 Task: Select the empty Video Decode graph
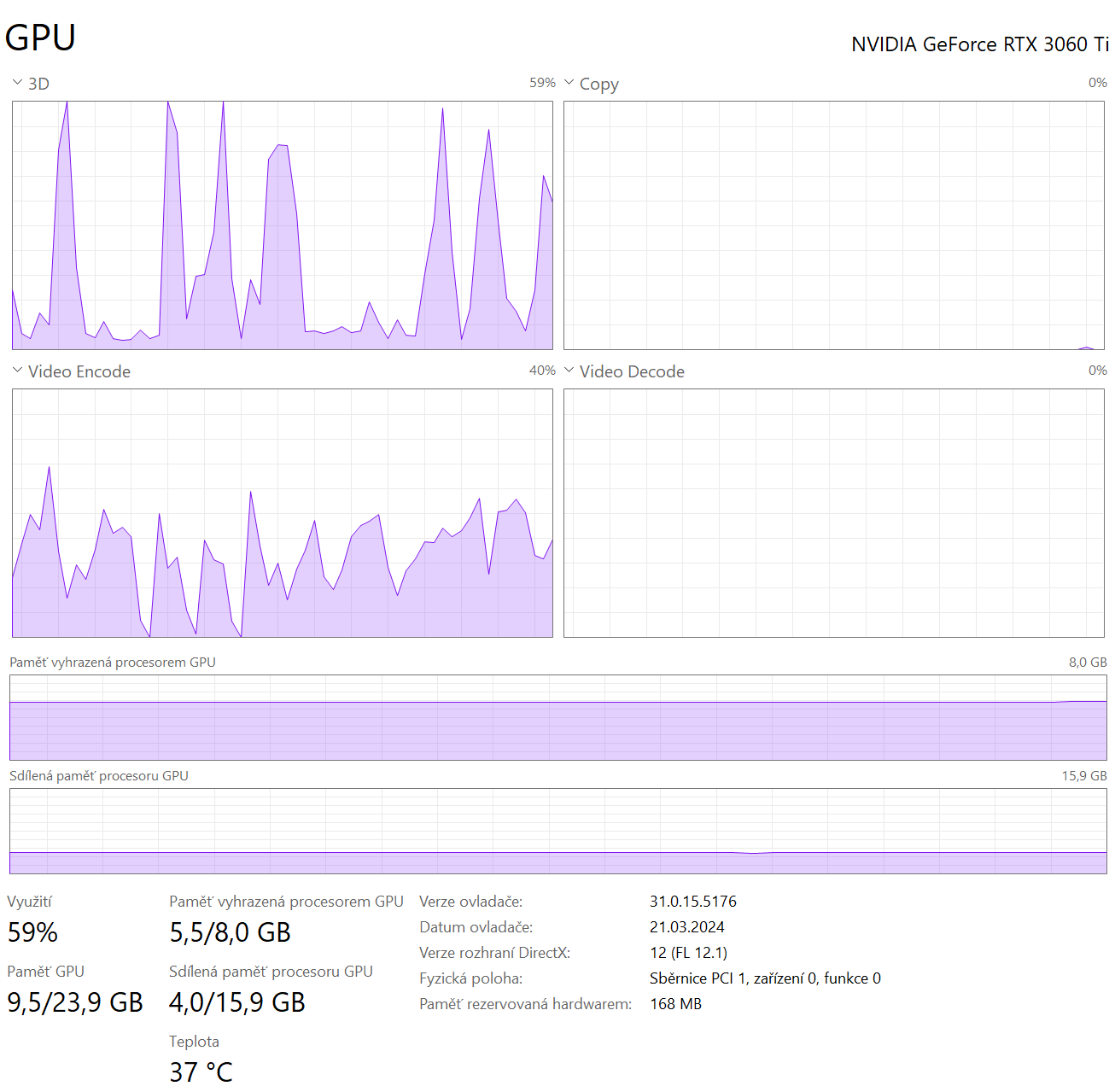pyautogui.click(x=833, y=513)
